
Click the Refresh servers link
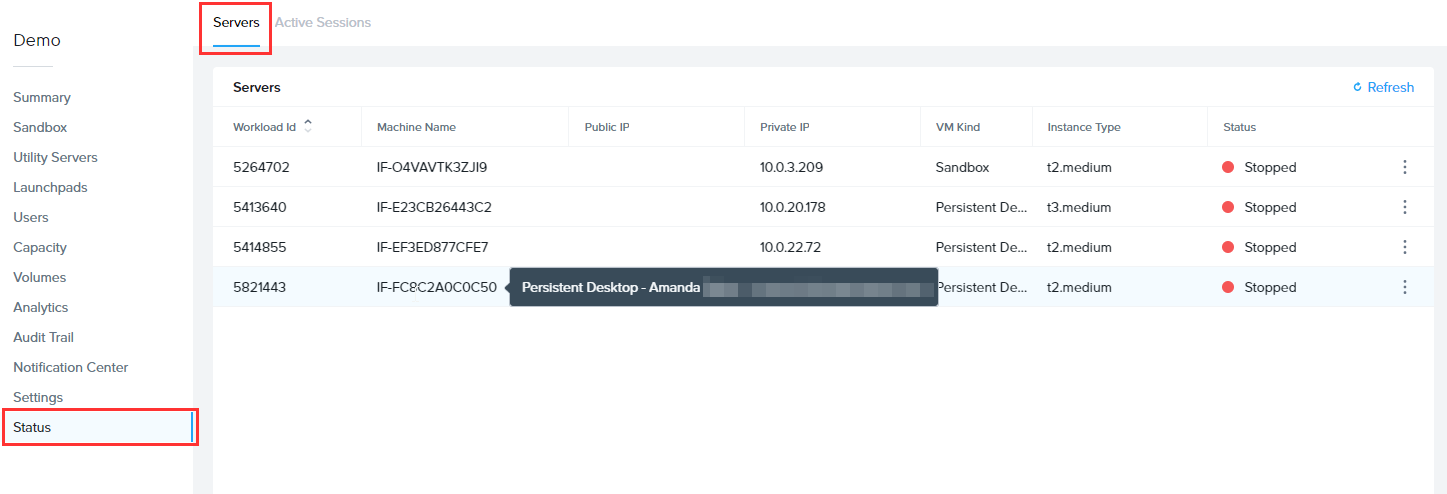[x=1383, y=87]
